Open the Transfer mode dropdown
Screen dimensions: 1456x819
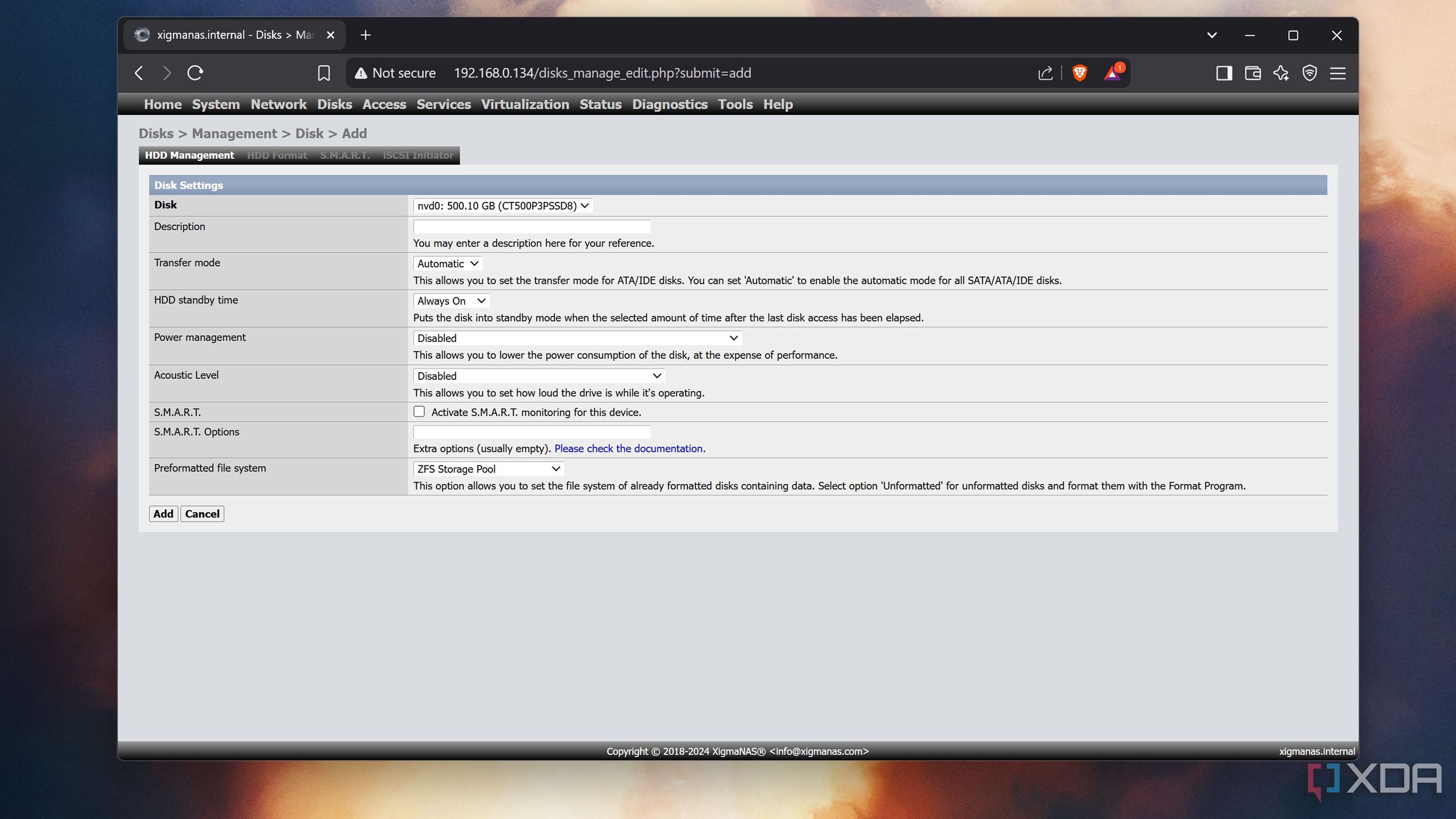448,264
